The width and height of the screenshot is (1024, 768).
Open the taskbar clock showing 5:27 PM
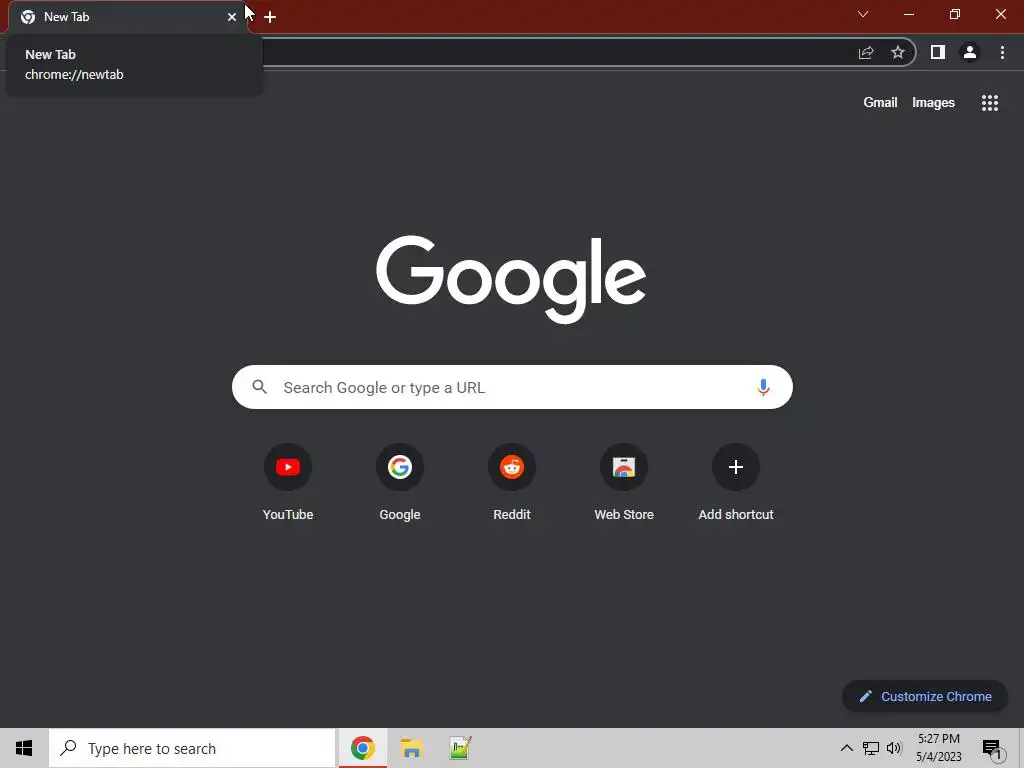click(938, 748)
